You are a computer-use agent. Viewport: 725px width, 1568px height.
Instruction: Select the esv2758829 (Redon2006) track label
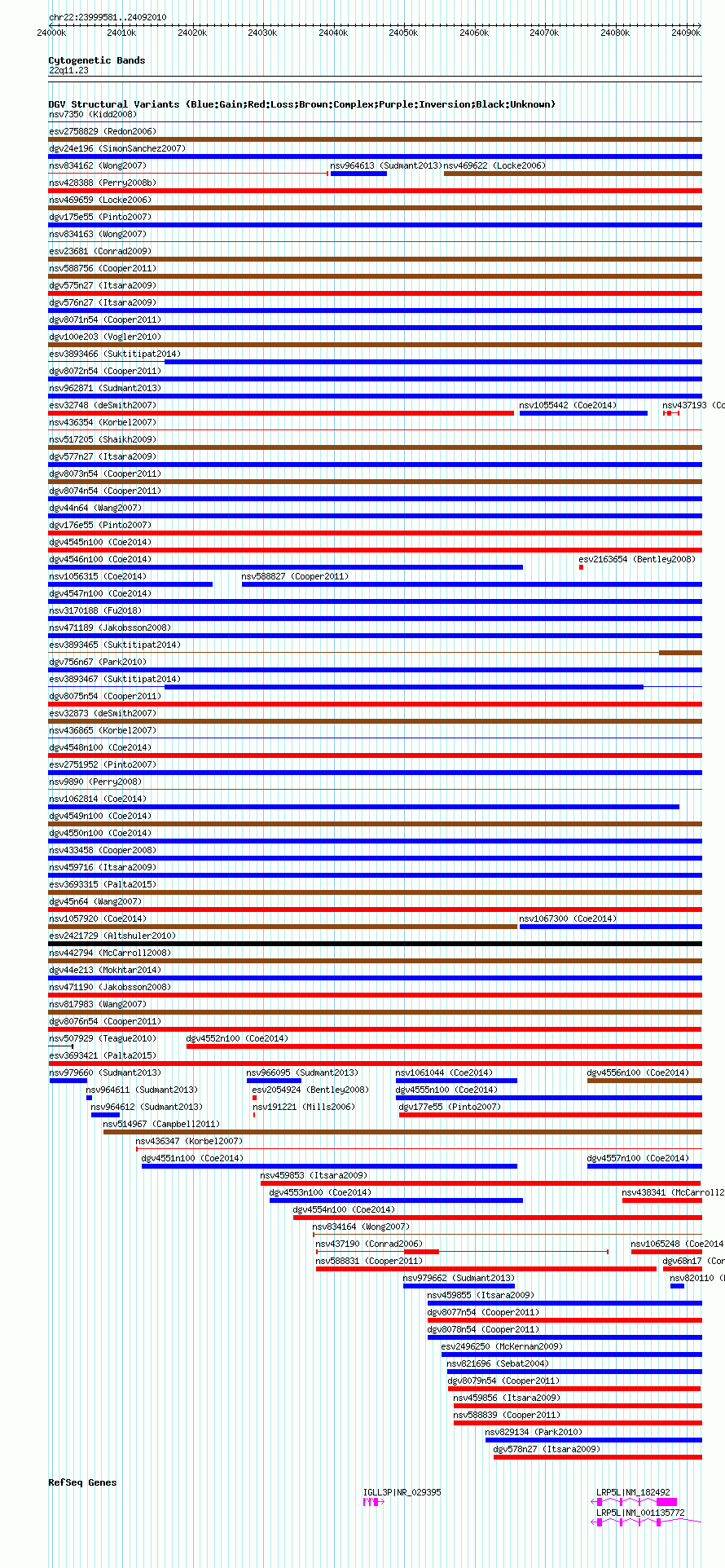[103, 131]
